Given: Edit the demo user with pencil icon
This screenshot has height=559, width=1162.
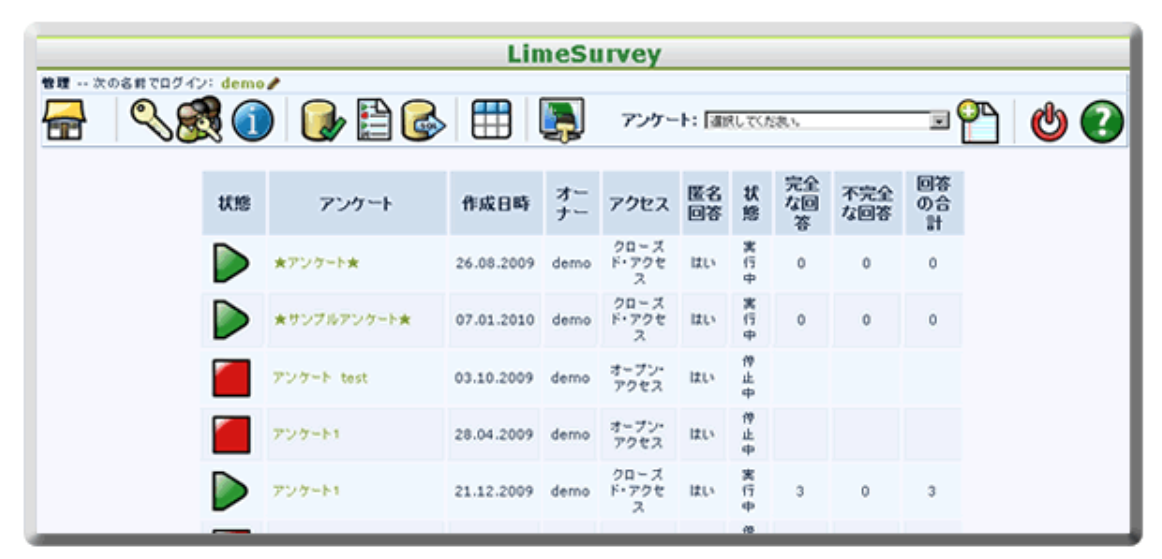Looking at the screenshot, I should (273, 84).
